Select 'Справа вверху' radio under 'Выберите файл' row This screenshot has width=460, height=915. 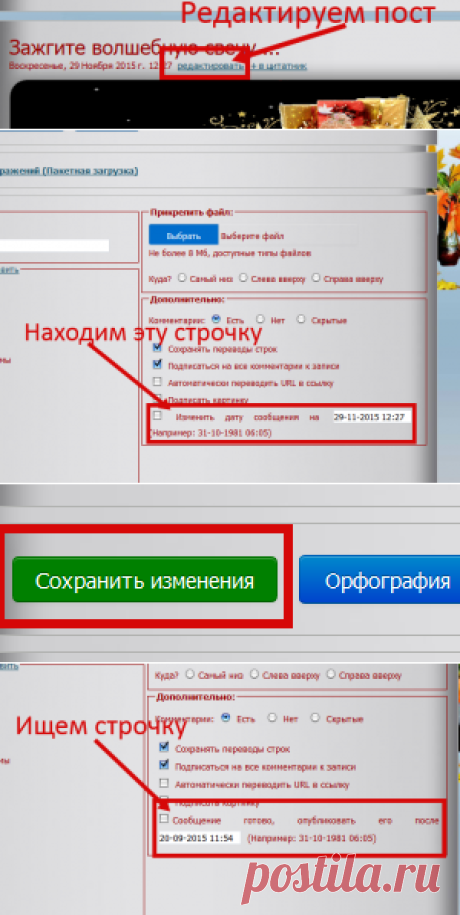(x=316, y=278)
